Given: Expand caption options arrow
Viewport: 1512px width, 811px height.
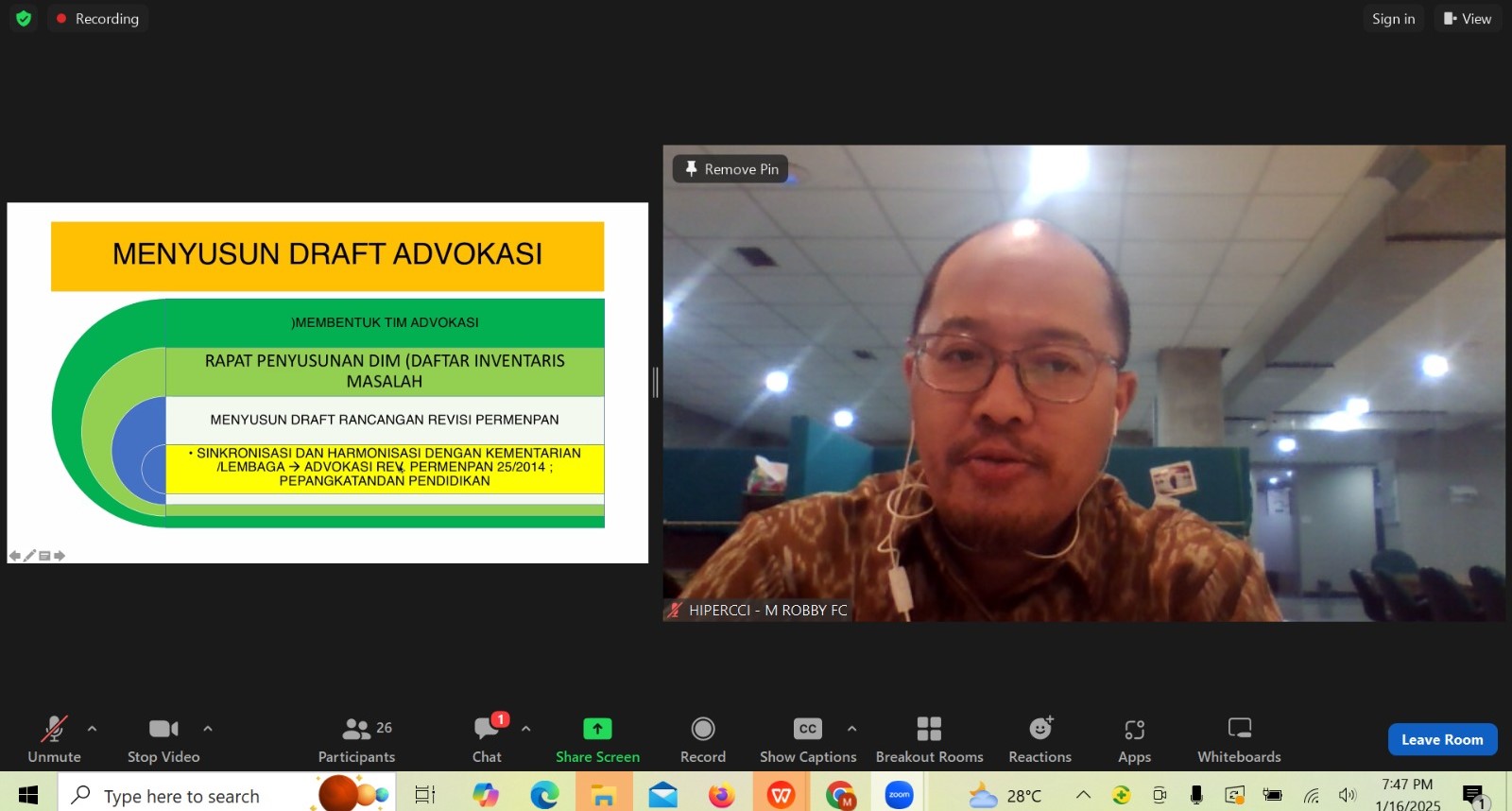Looking at the screenshot, I should (x=851, y=729).
